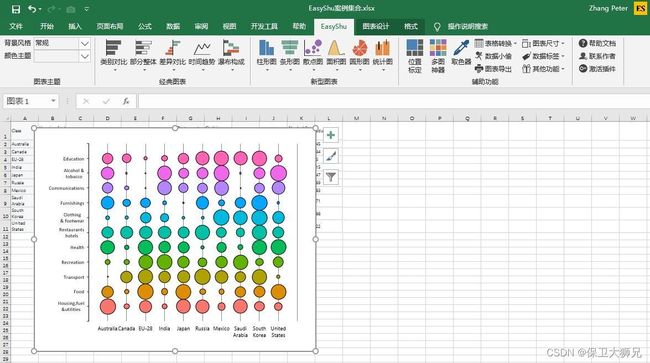The width and height of the screenshot is (650, 363).
Task: Select column header M
Action: [x=357, y=118]
